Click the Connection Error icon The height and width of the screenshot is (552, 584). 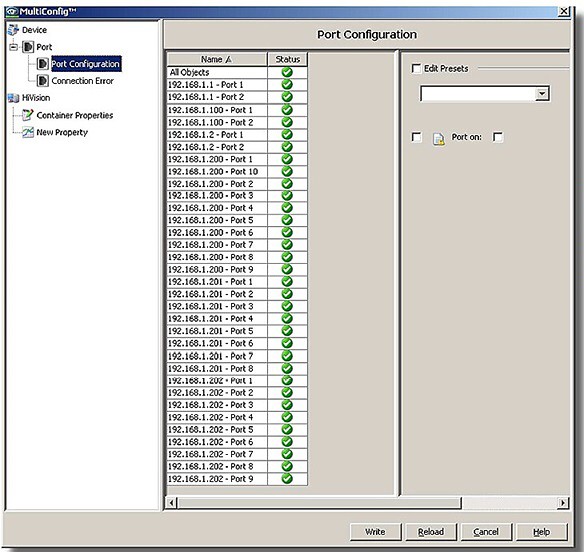point(42,80)
